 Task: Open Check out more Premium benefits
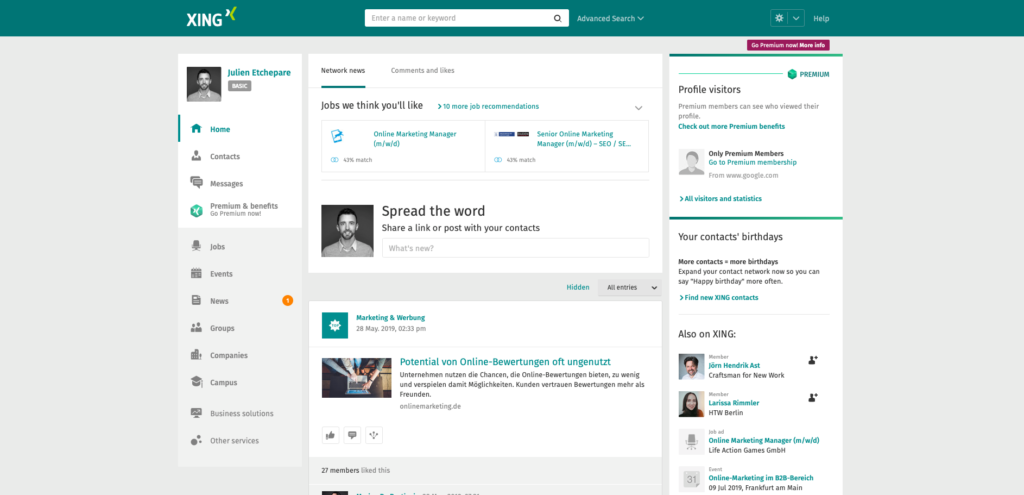pyautogui.click(x=731, y=126)
